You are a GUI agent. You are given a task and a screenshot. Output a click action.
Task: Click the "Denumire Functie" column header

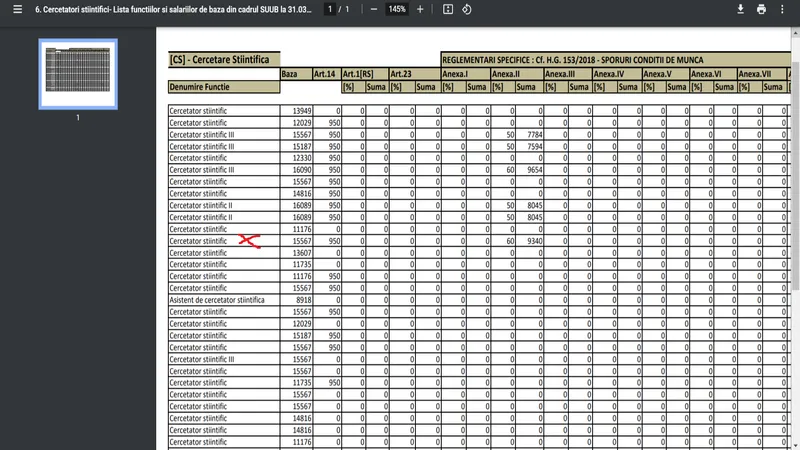[199, 87]
